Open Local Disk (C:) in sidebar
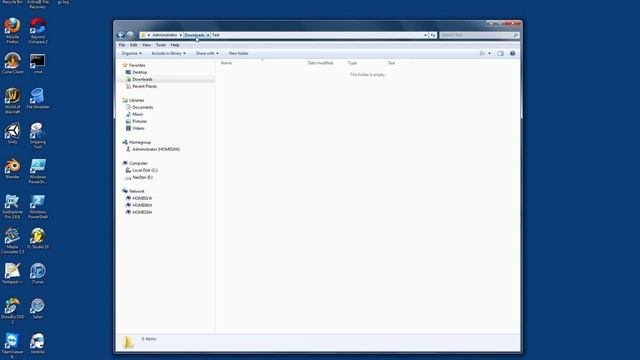640x360 pixels. click(145, 170)
